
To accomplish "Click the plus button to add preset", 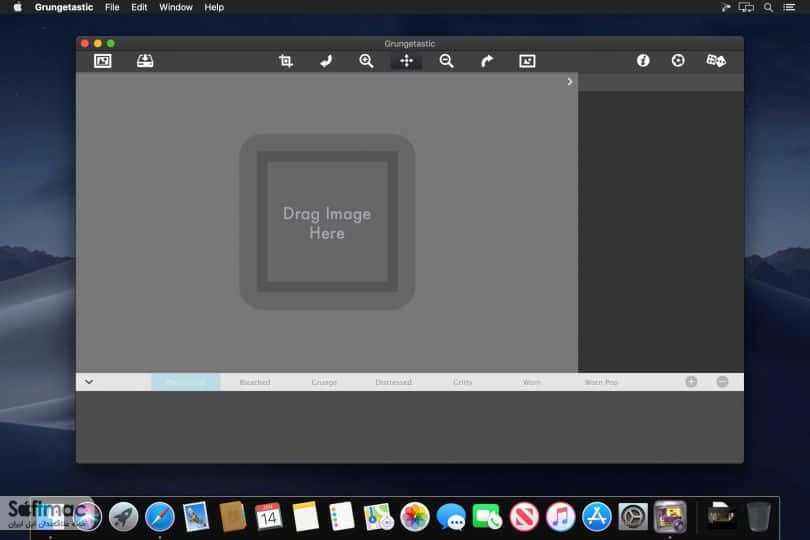I will click(691, 382).
